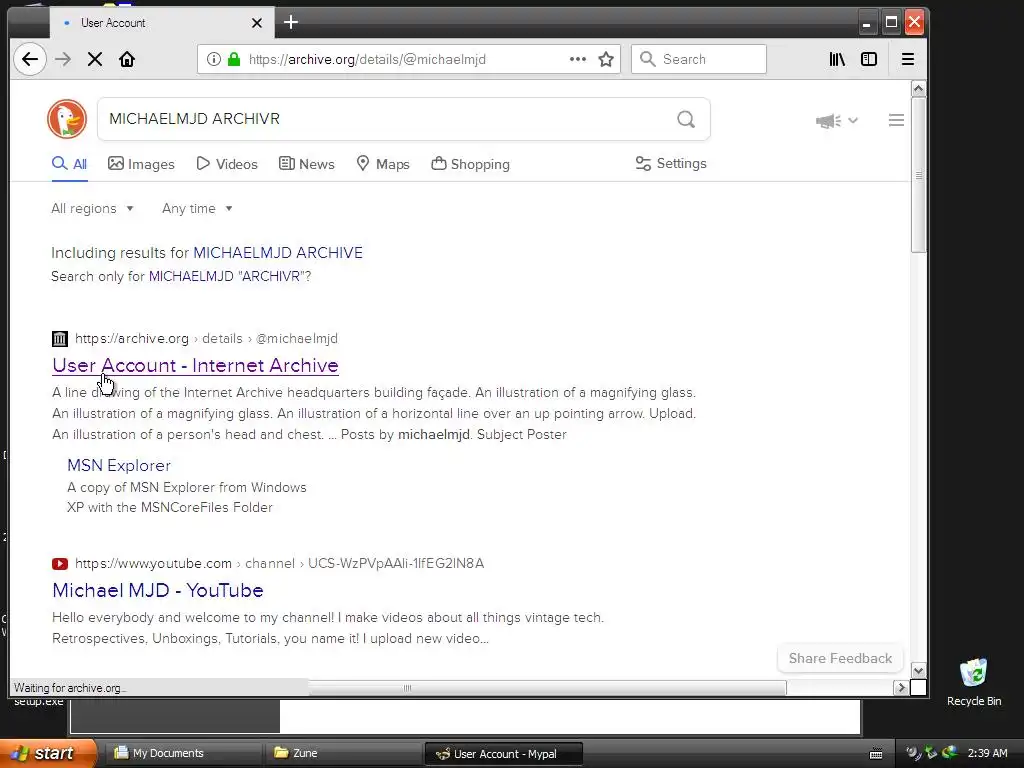Switch to Images results tab
This screenshot has width=1024, height=768.
click(141, 164)
